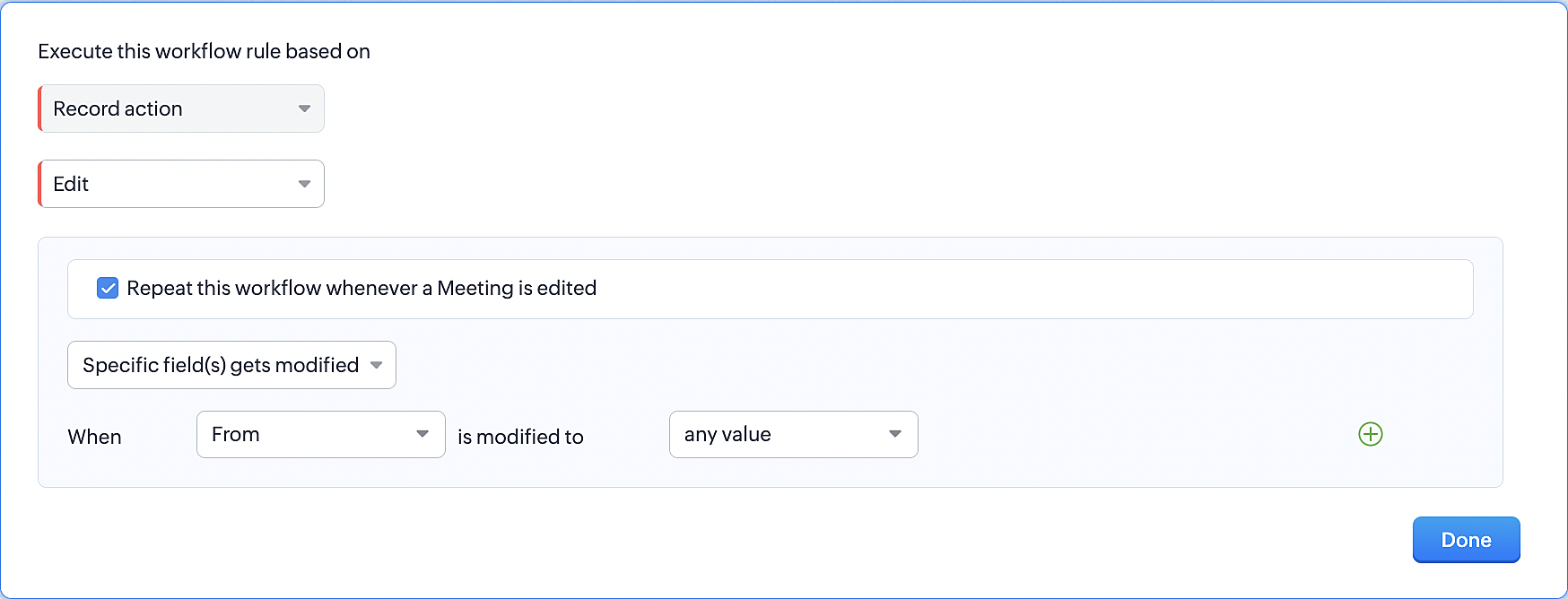
Task: Open the any value dropdown
Action: (794, 434)
